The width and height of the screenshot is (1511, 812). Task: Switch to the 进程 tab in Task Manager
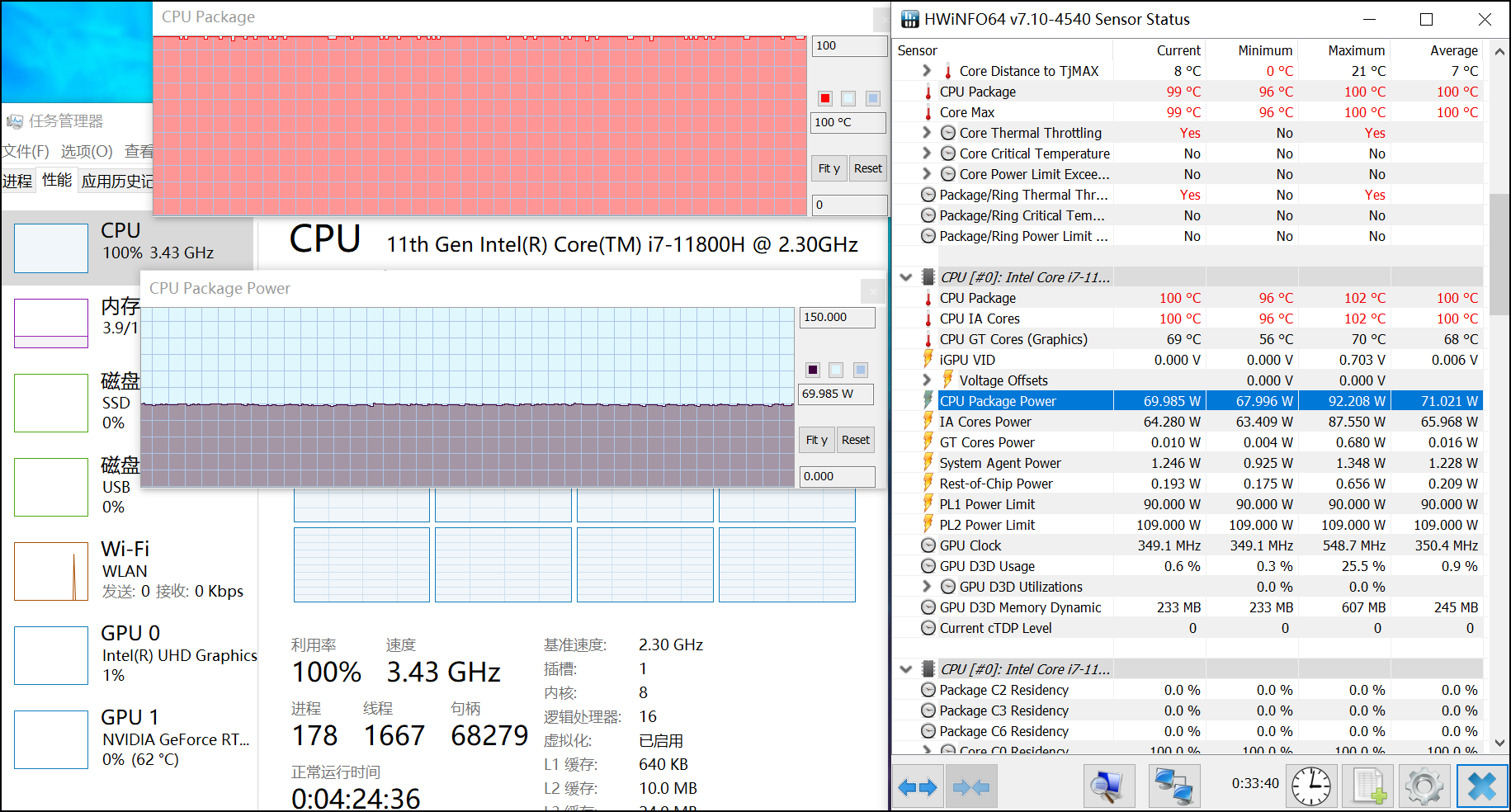(17, 181)
